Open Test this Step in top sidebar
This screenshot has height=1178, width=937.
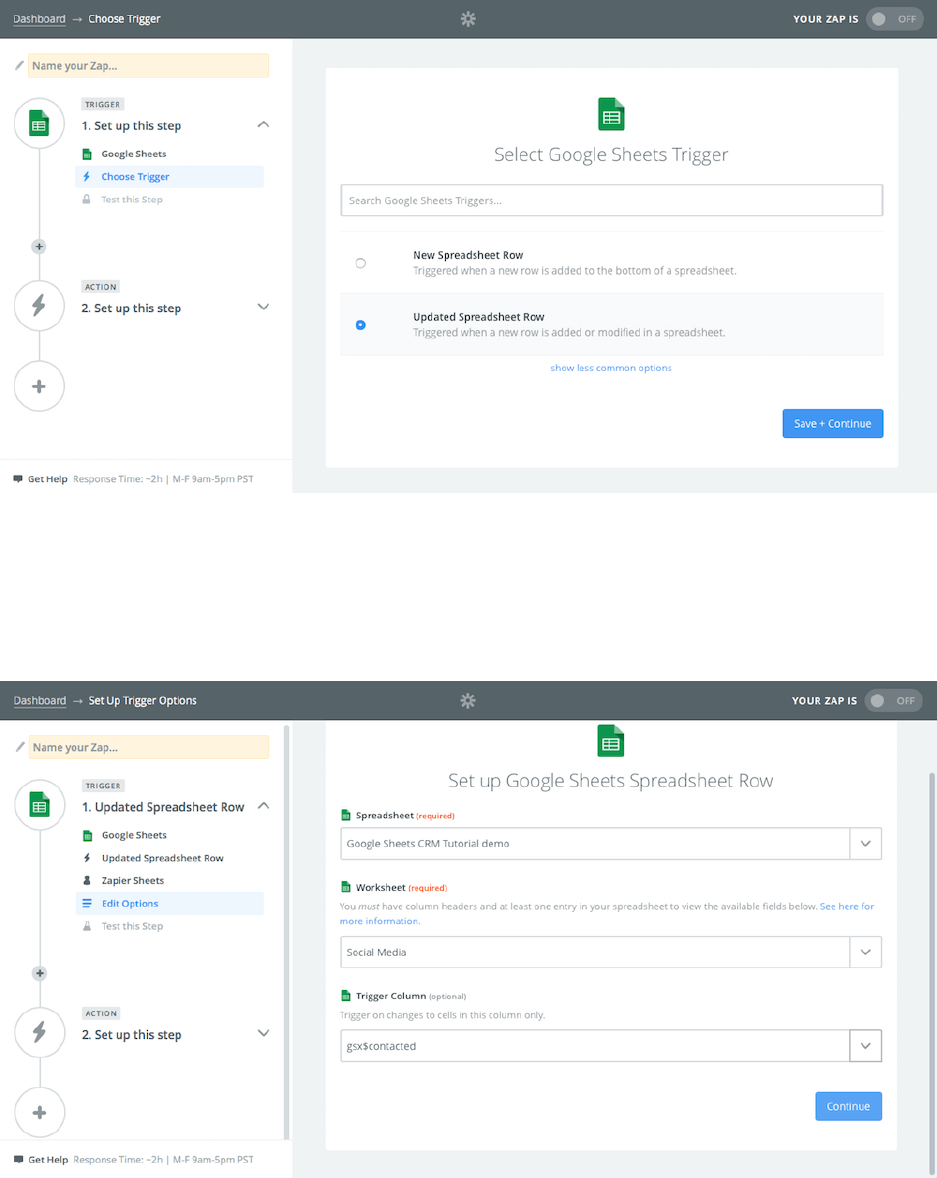(131, 199)
